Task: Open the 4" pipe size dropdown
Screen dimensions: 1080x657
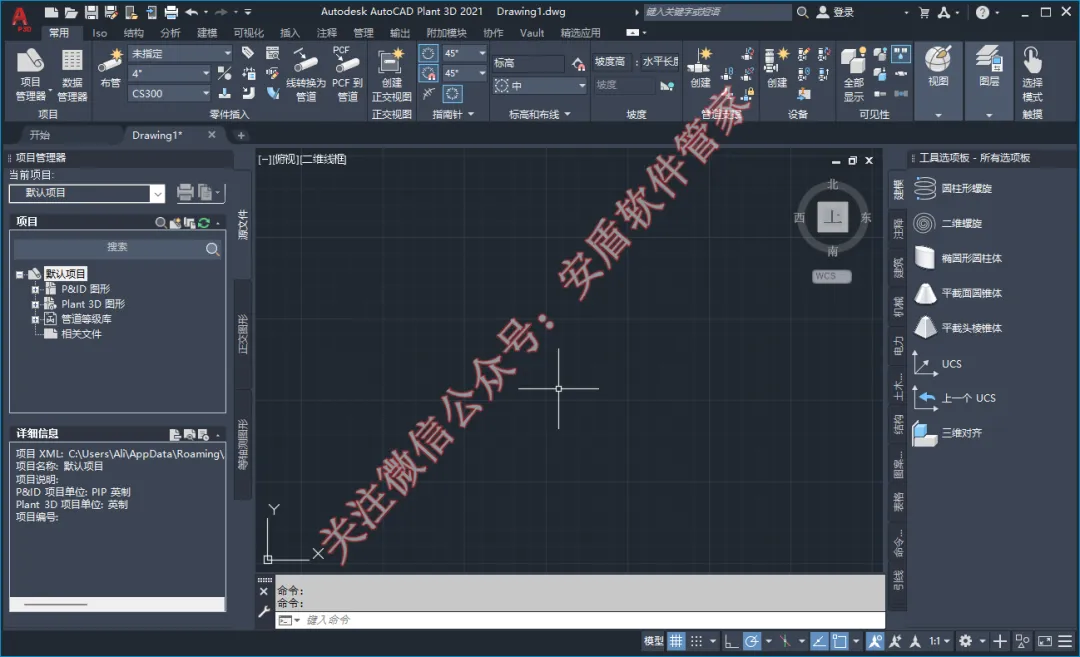Action: pyautogui.click(x=169, y=73)
